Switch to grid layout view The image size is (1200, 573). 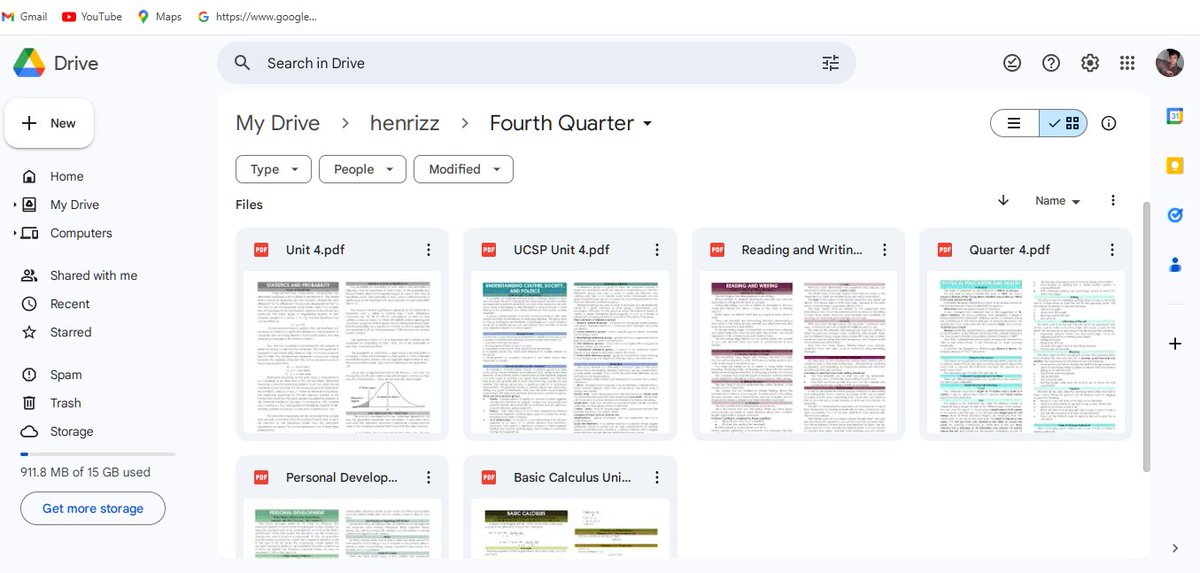tap(1063, 123)
